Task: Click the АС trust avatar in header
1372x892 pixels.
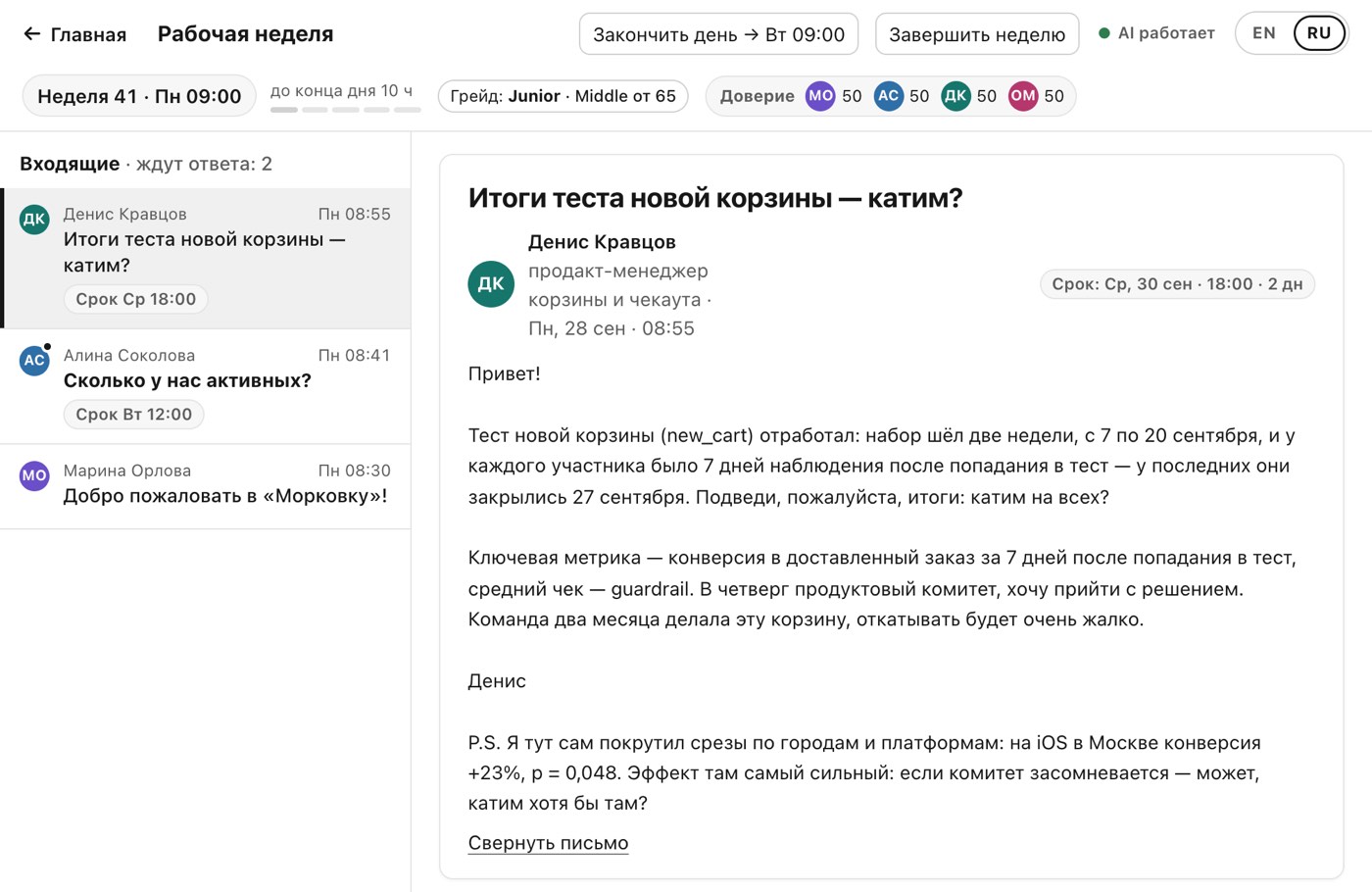Action: pyautogui.click(x=888, y=96)
